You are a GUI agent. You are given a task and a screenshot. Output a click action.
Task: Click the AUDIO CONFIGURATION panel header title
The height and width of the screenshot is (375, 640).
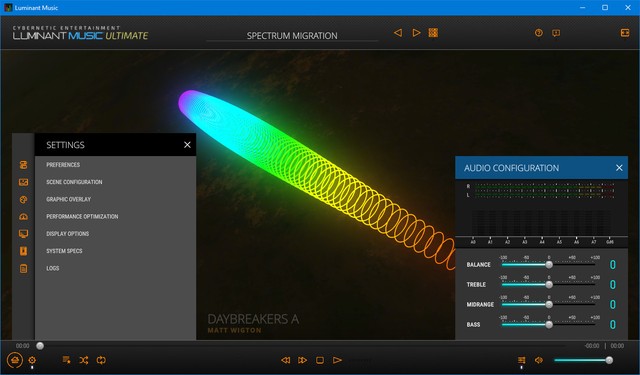[511, 168]
